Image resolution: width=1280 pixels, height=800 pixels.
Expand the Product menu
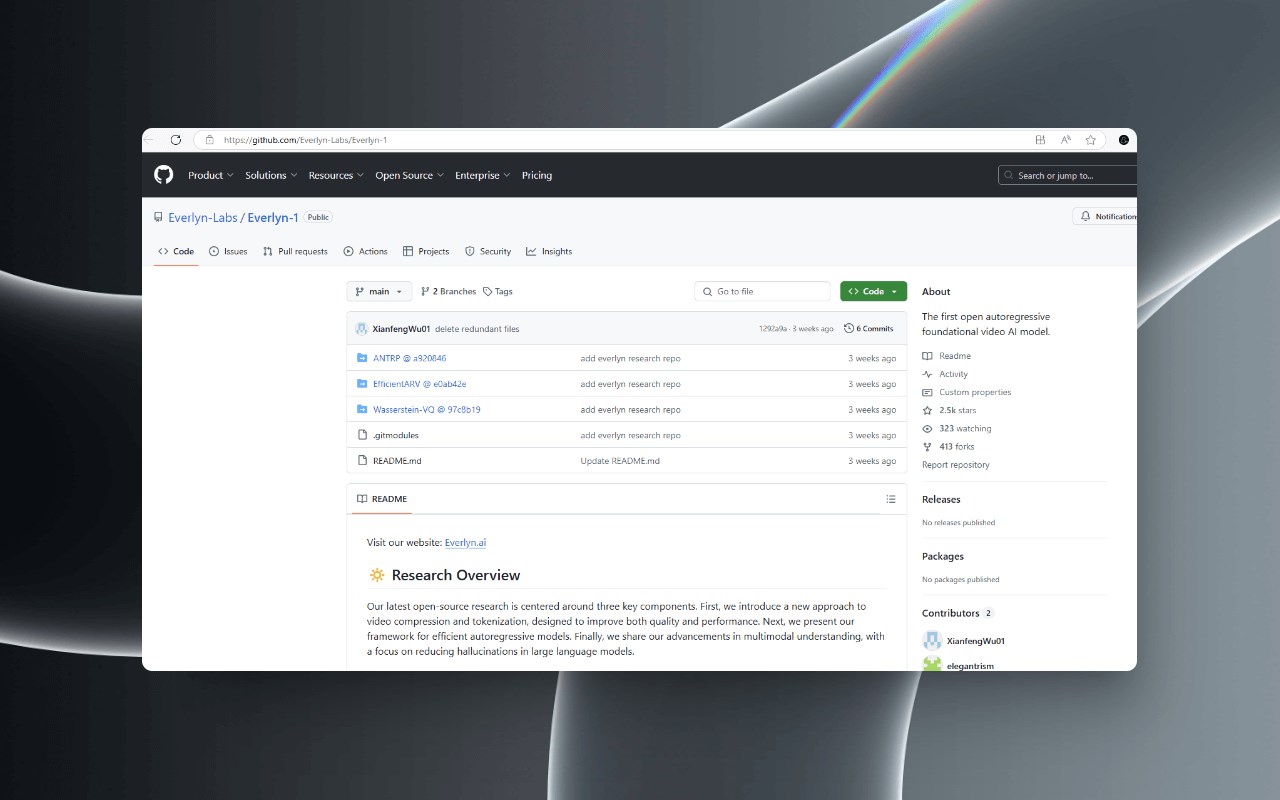point(211,175)
